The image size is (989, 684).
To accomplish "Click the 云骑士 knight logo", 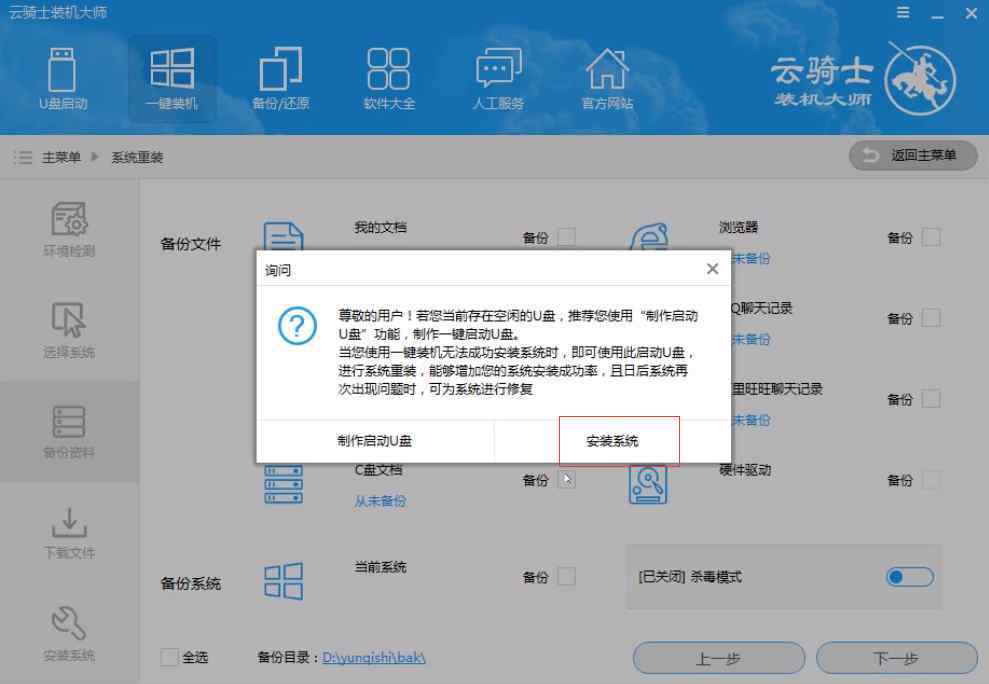I will point(920,80).
